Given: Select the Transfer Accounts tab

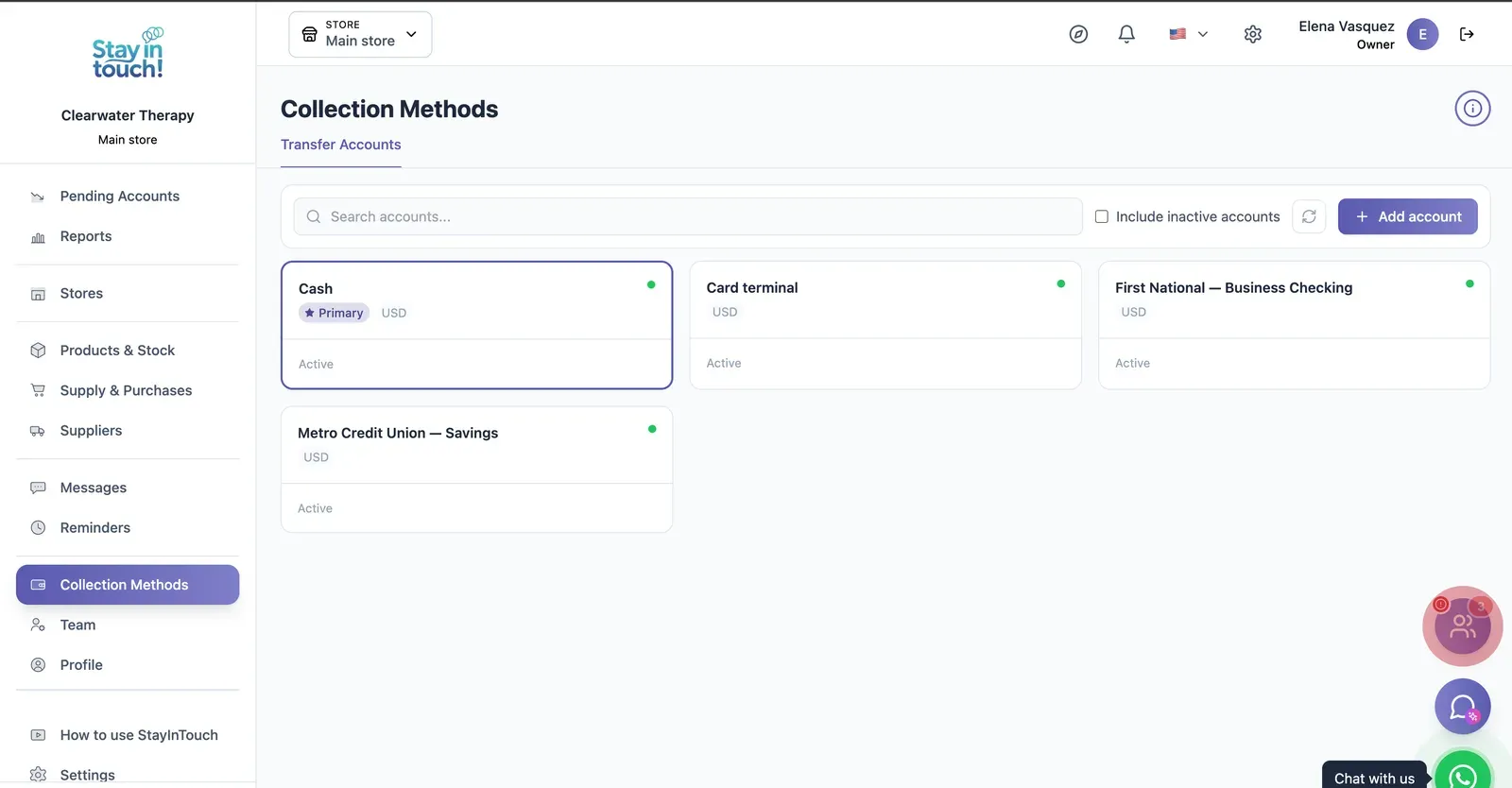Looking at the screenshot, I should point(341,145).
